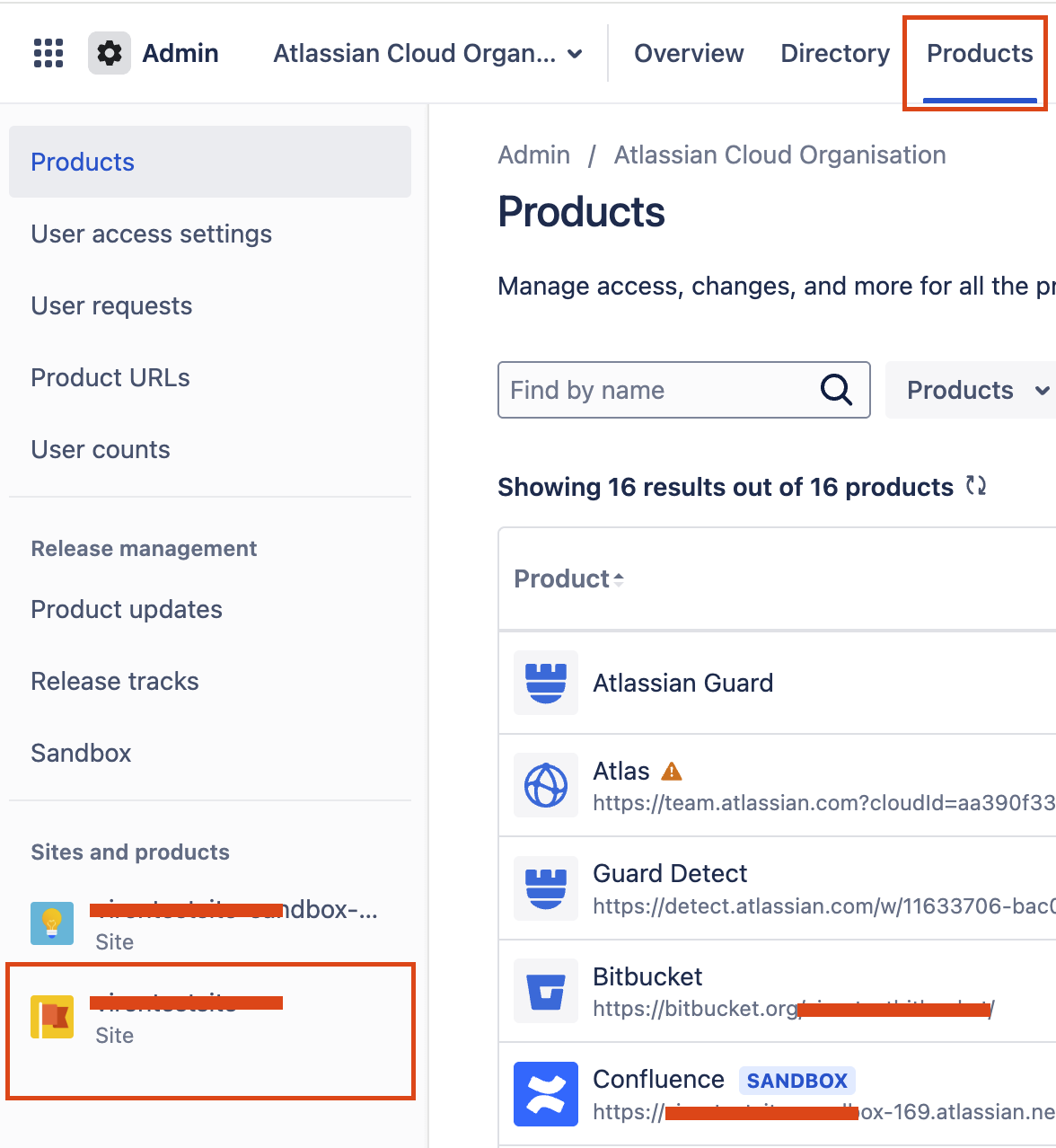Click the Products page heading
This screenshot has width=1056, height=1148.
click(582, 212)
